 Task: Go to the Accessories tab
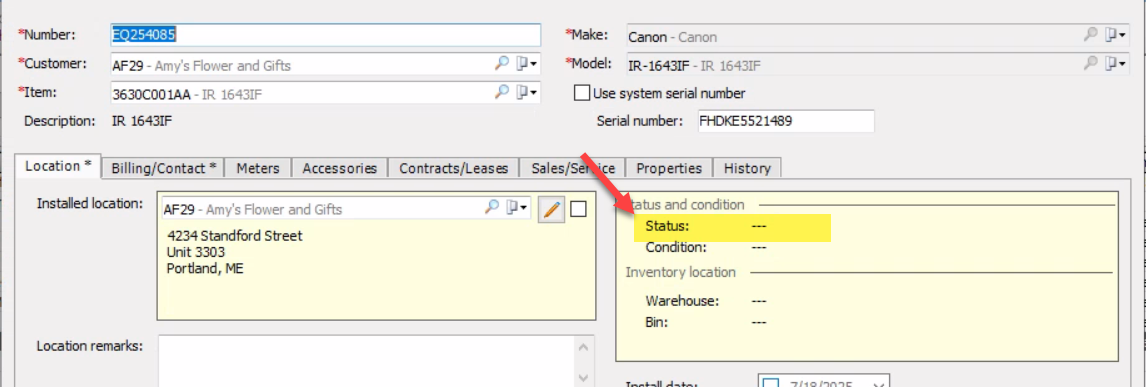[340, 168]
